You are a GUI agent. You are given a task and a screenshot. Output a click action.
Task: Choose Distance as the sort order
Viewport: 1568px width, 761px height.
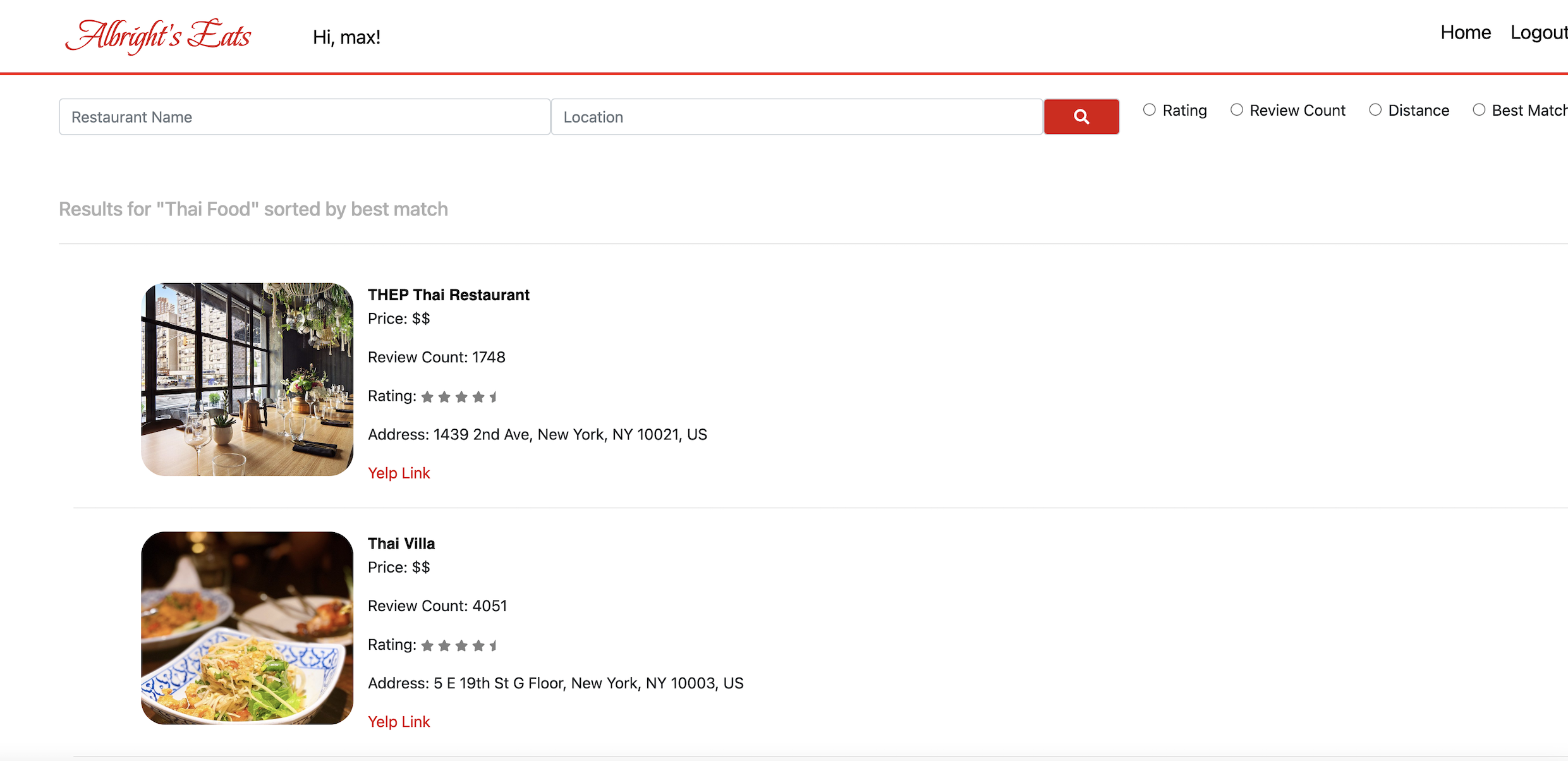(1375, 109)
